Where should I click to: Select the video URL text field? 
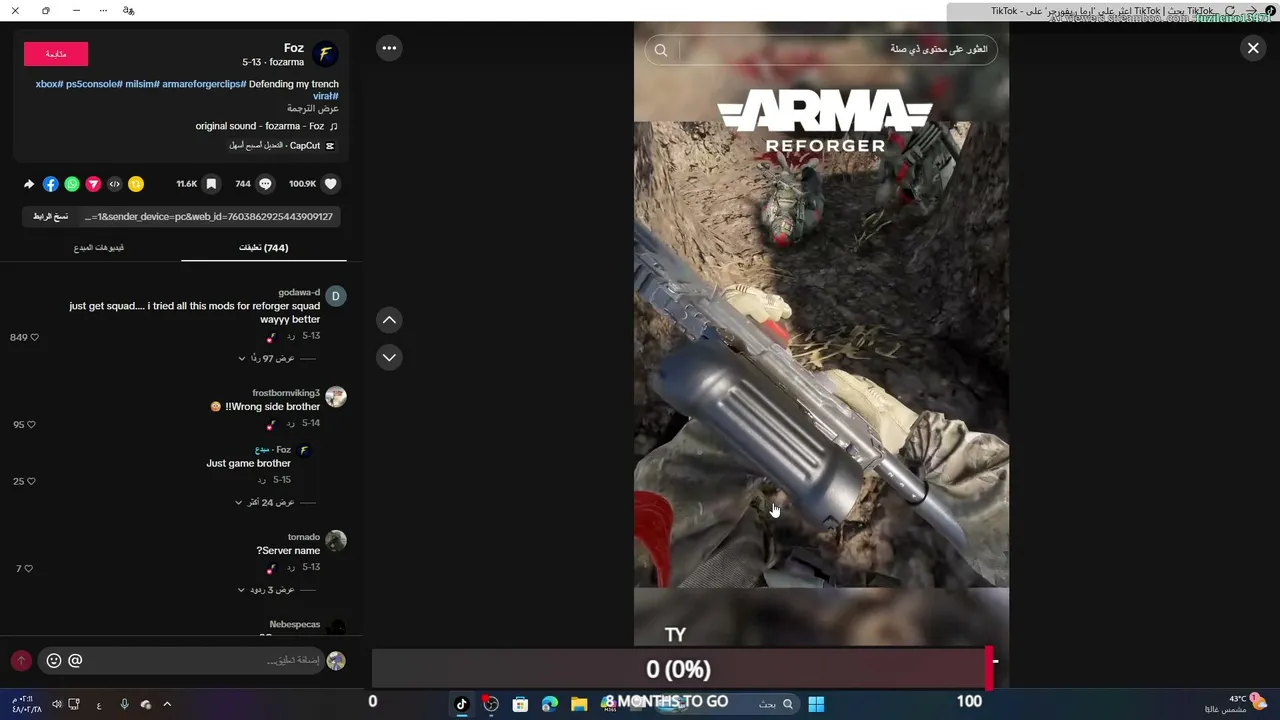pyautogui.click(x=209, y=217)
